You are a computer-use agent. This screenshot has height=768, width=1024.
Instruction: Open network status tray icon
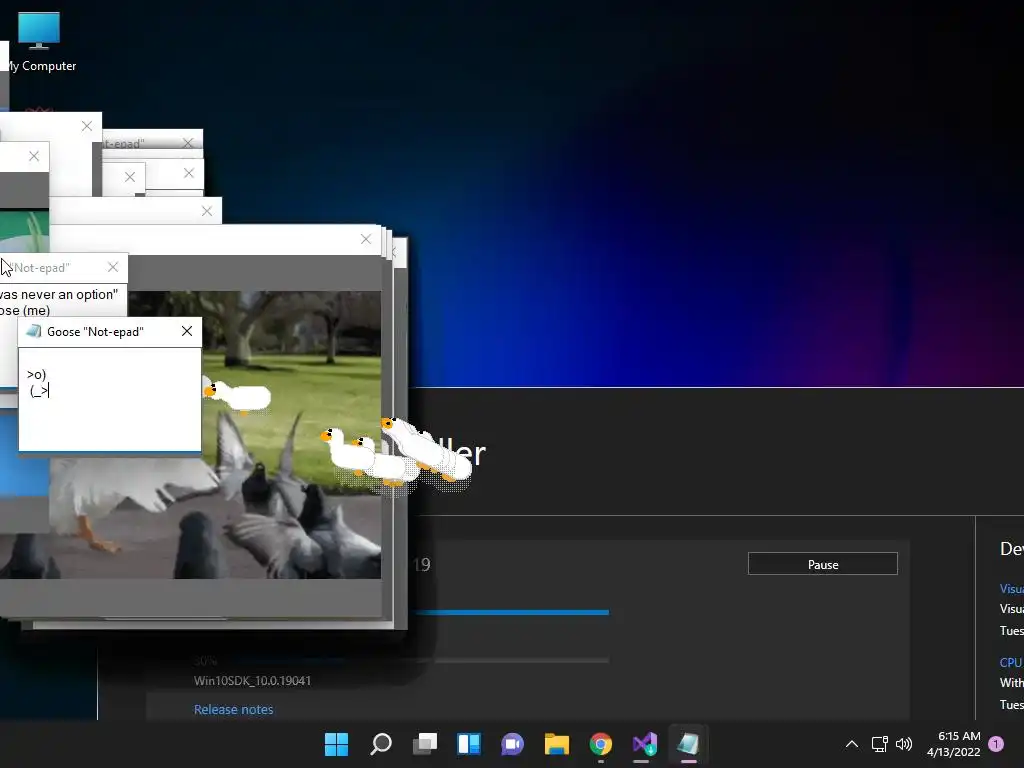pyautogui.click(x=879, y=744)
